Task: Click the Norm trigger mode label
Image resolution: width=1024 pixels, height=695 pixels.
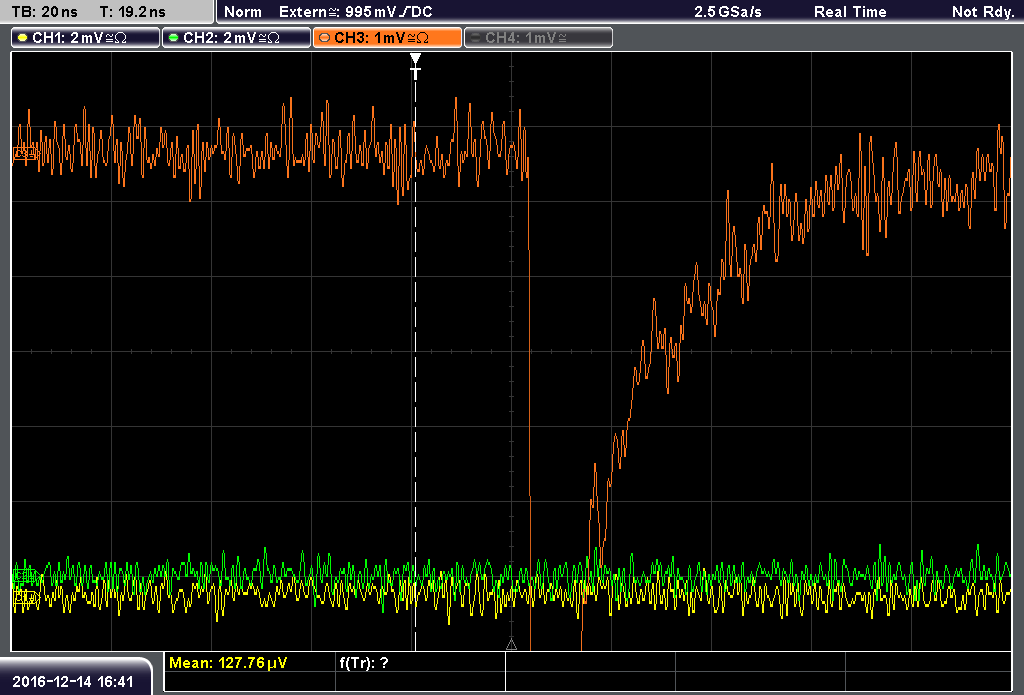Action: (242, 12)
